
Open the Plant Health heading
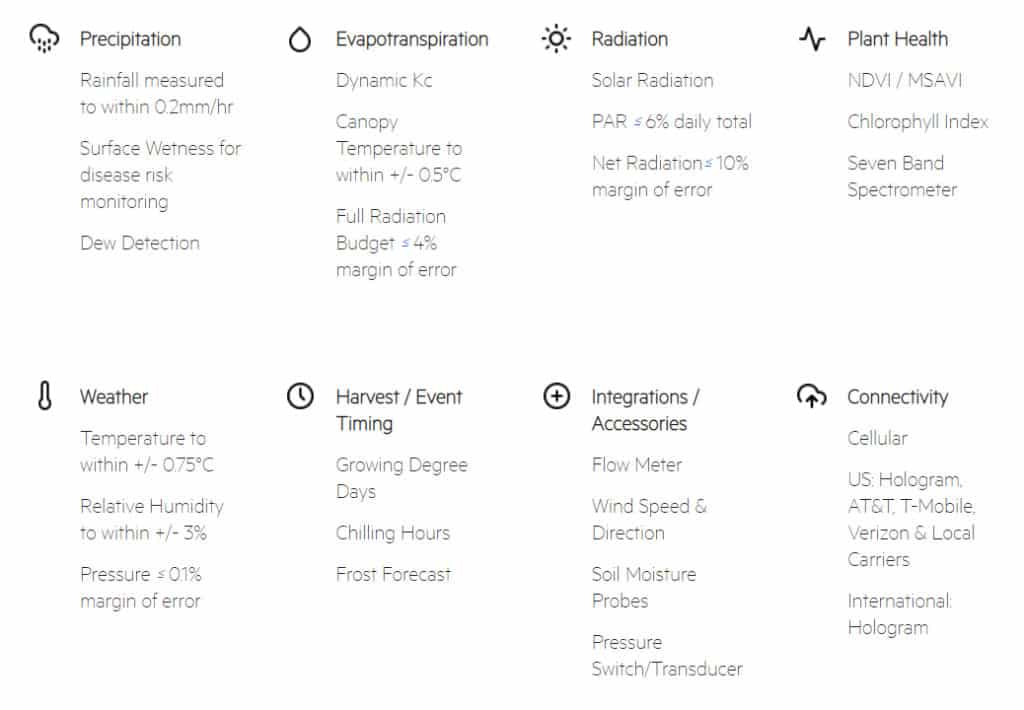(x=897, y=39)
